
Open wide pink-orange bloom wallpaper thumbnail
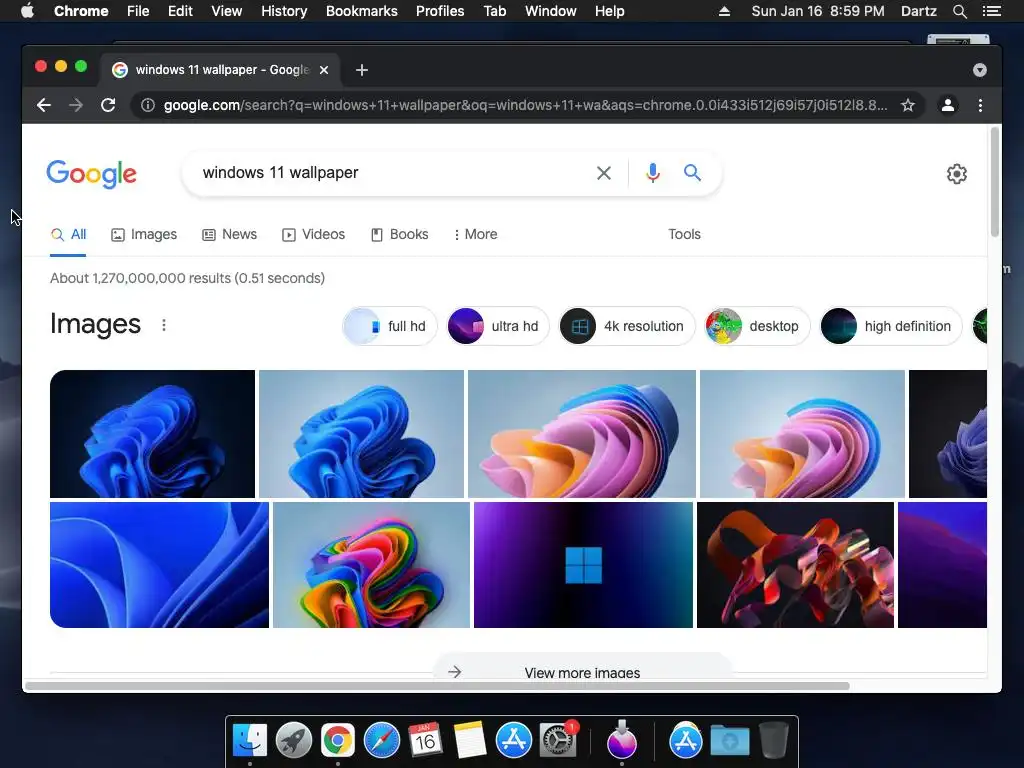click(x=582, y=434)
